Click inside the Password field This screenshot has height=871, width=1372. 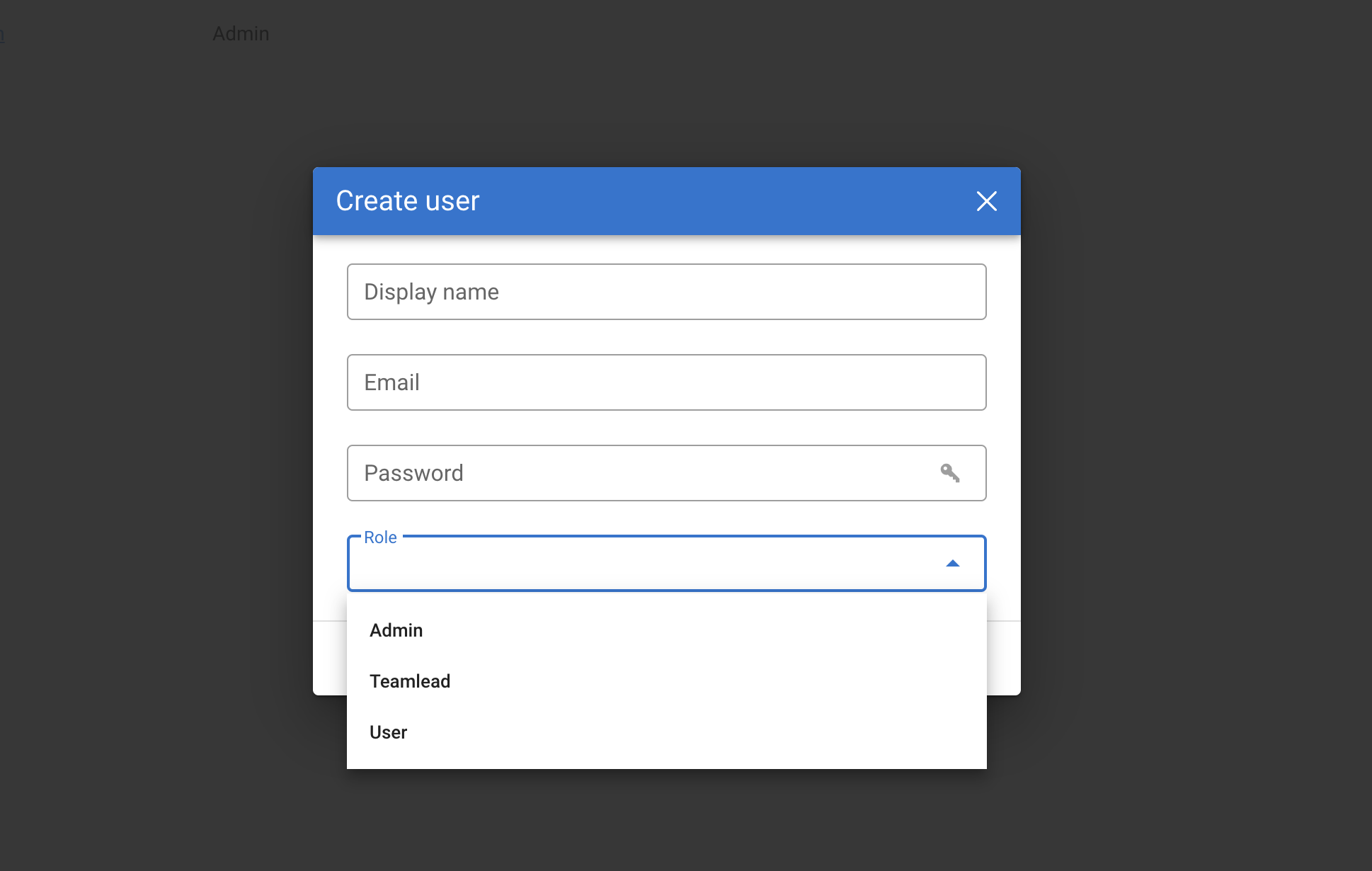(x=637, y=473)
